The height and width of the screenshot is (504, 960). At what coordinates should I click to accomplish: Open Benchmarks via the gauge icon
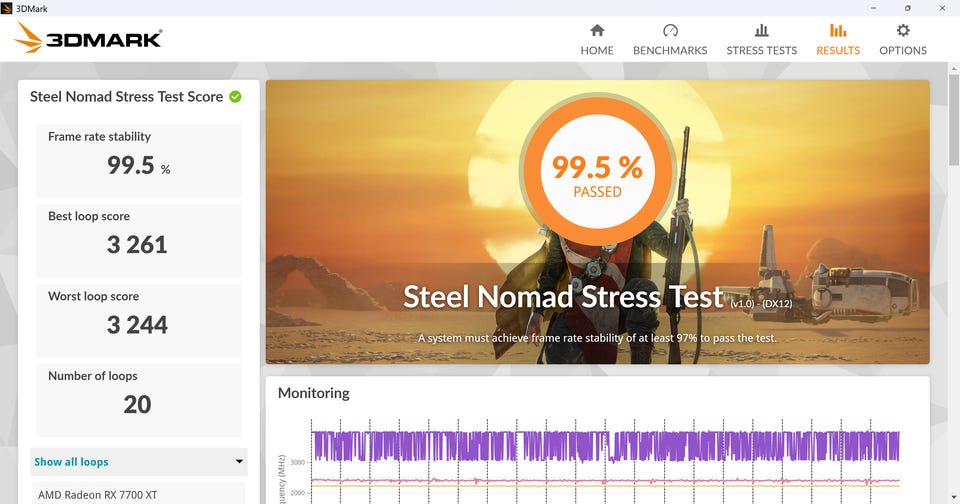click(670, 30)
